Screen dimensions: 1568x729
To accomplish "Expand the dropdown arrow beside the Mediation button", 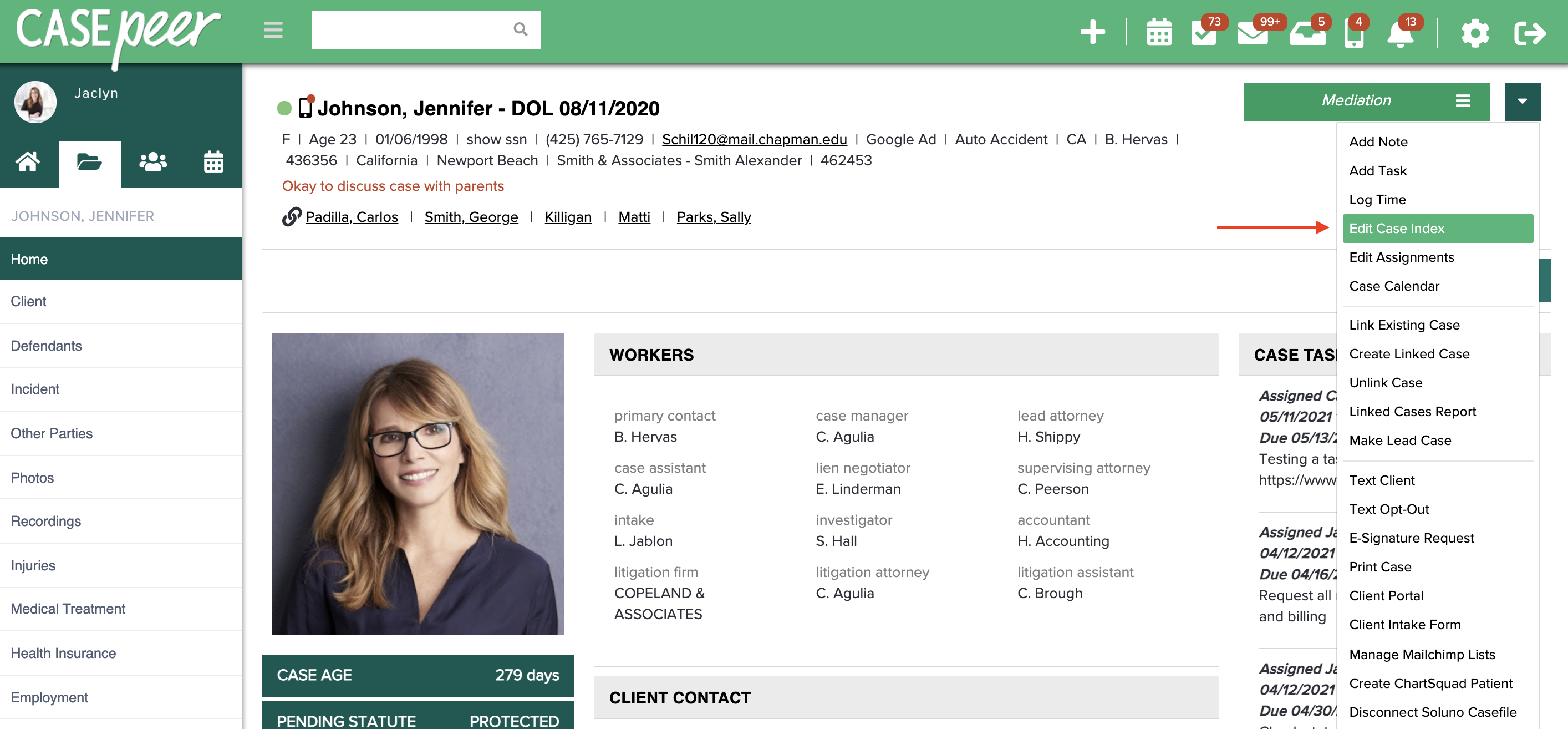I will point(1523,101).
